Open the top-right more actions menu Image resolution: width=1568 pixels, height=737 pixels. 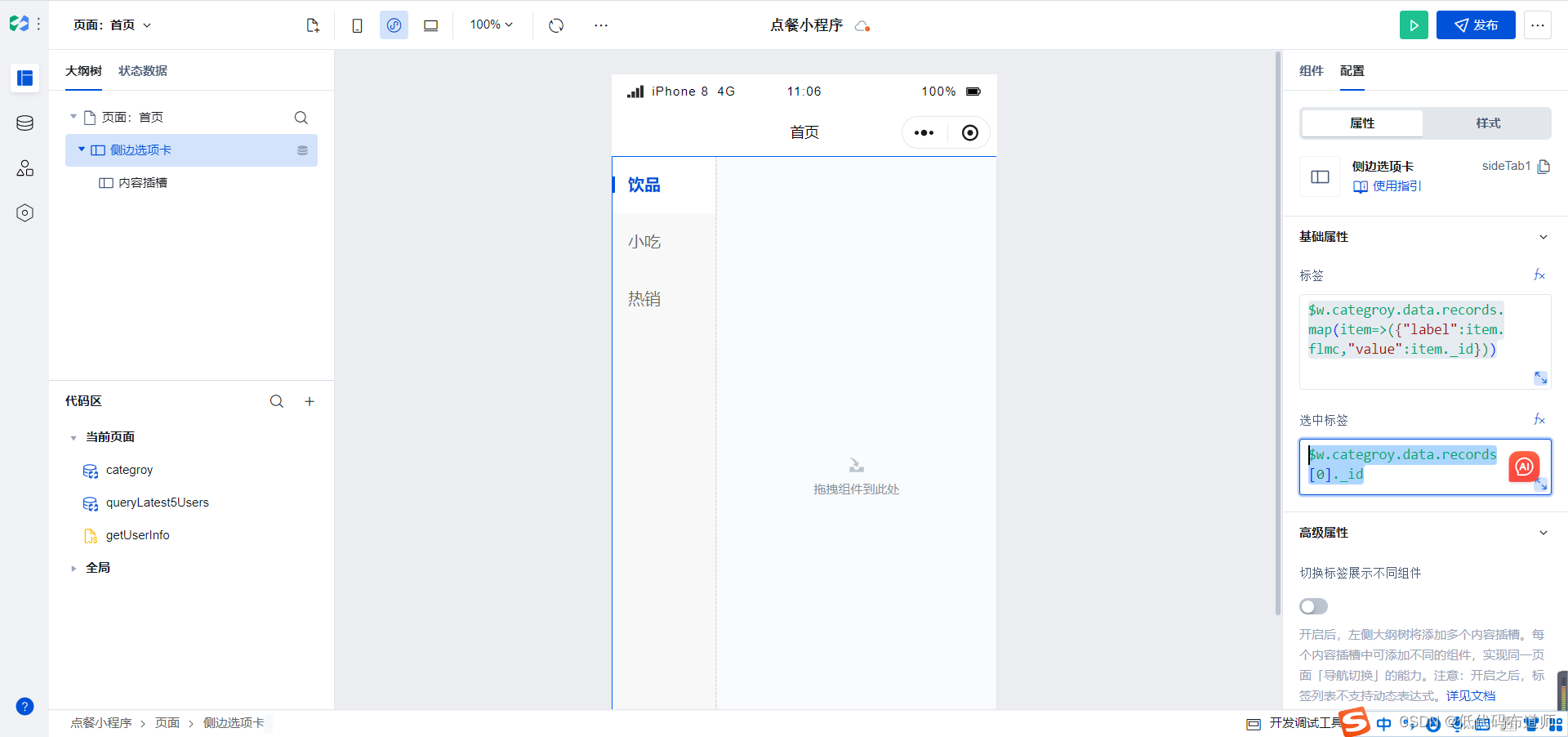tap(1538, 25)
